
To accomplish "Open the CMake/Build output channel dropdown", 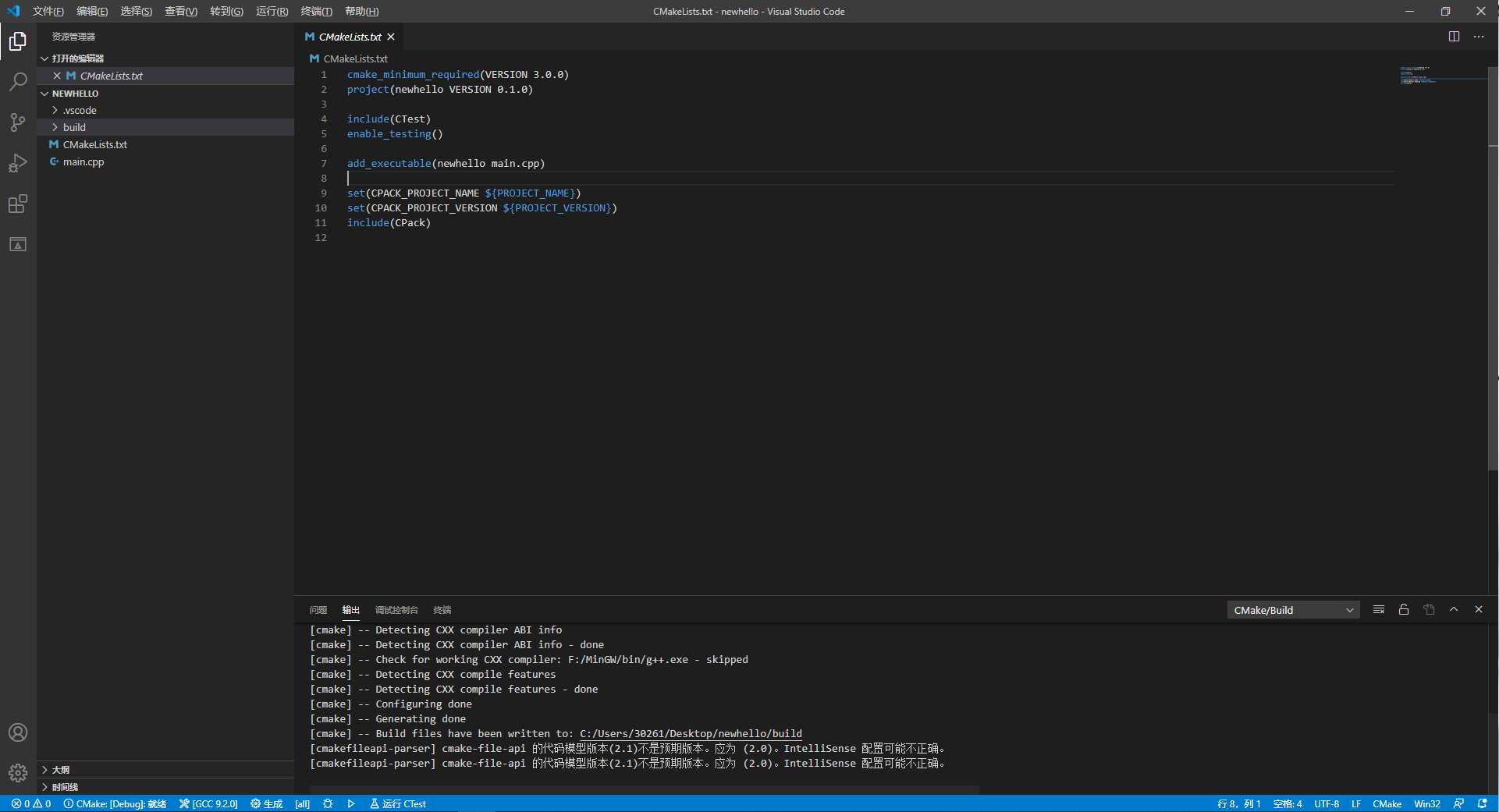I will click(x=1293, y=610).
